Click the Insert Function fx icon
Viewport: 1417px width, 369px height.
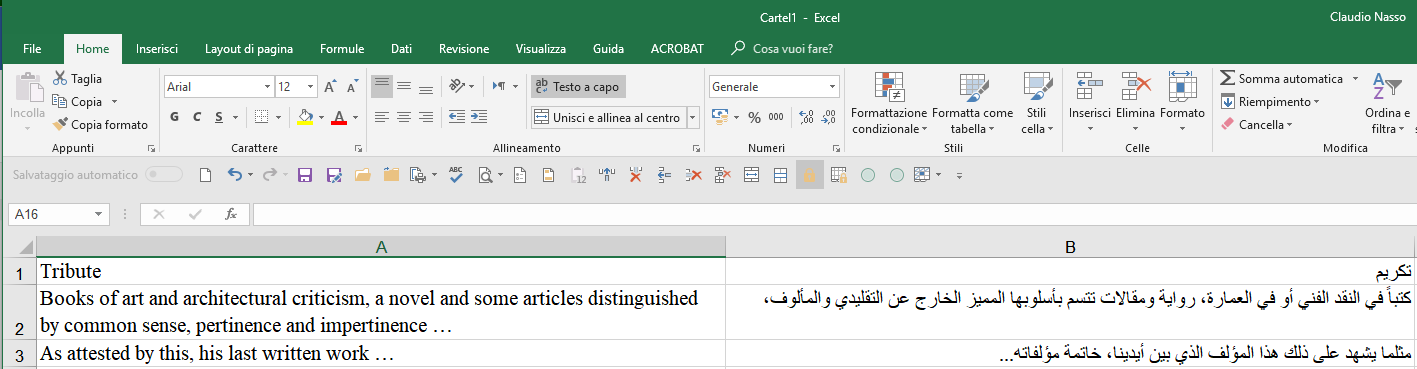click(x=230, y=214)
